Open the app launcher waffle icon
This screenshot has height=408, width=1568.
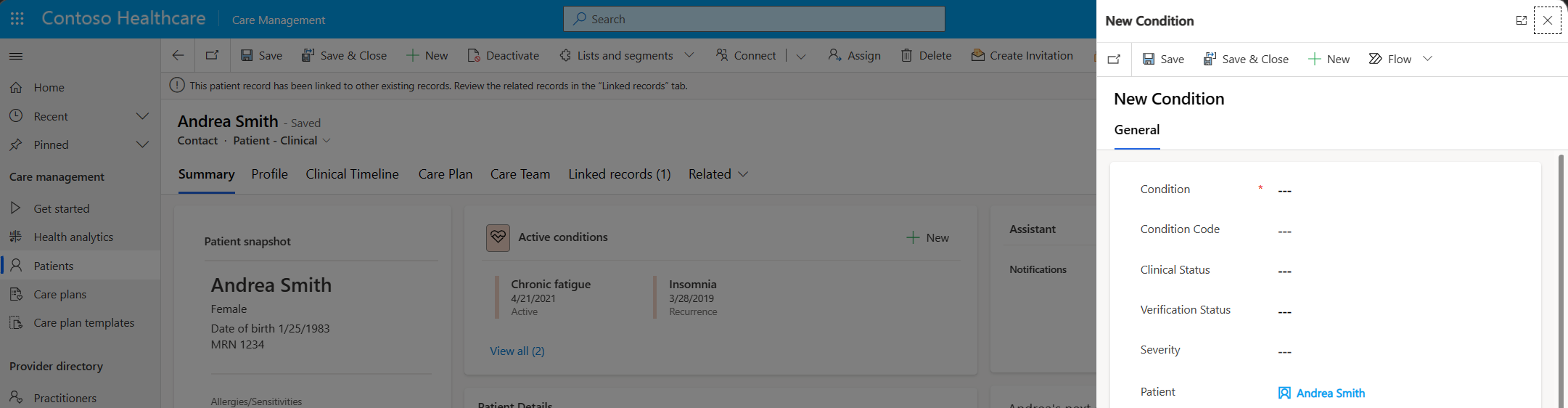coord(17,19)
